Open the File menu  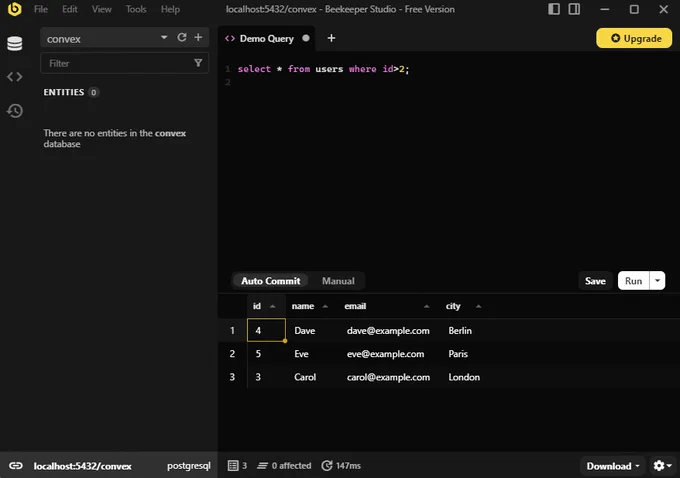(x=41, y=9)
